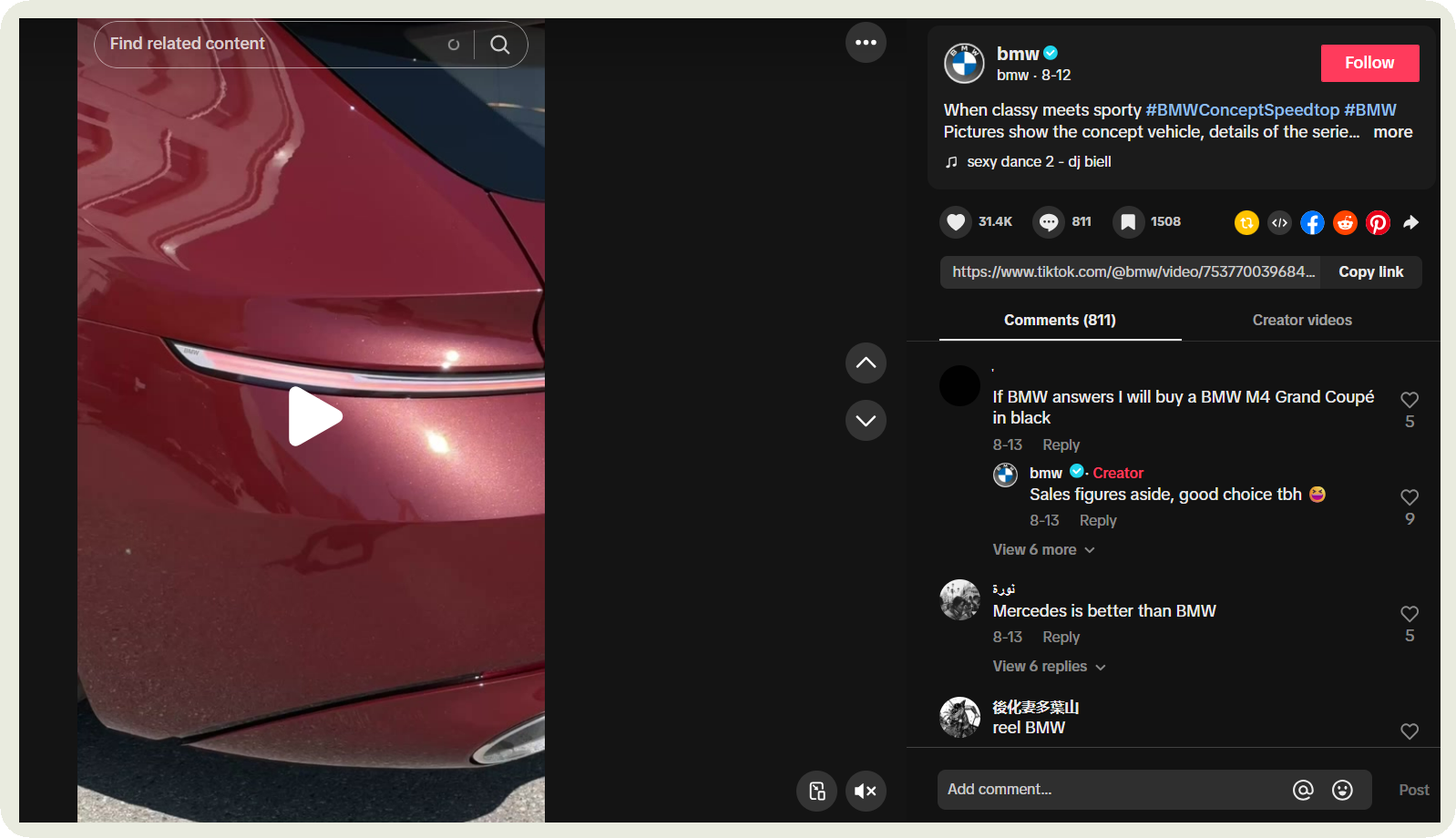The width and height of the screenshot is (1456, 838).
Task: Open the three-dot more options menu
Action: pos(866,43)
